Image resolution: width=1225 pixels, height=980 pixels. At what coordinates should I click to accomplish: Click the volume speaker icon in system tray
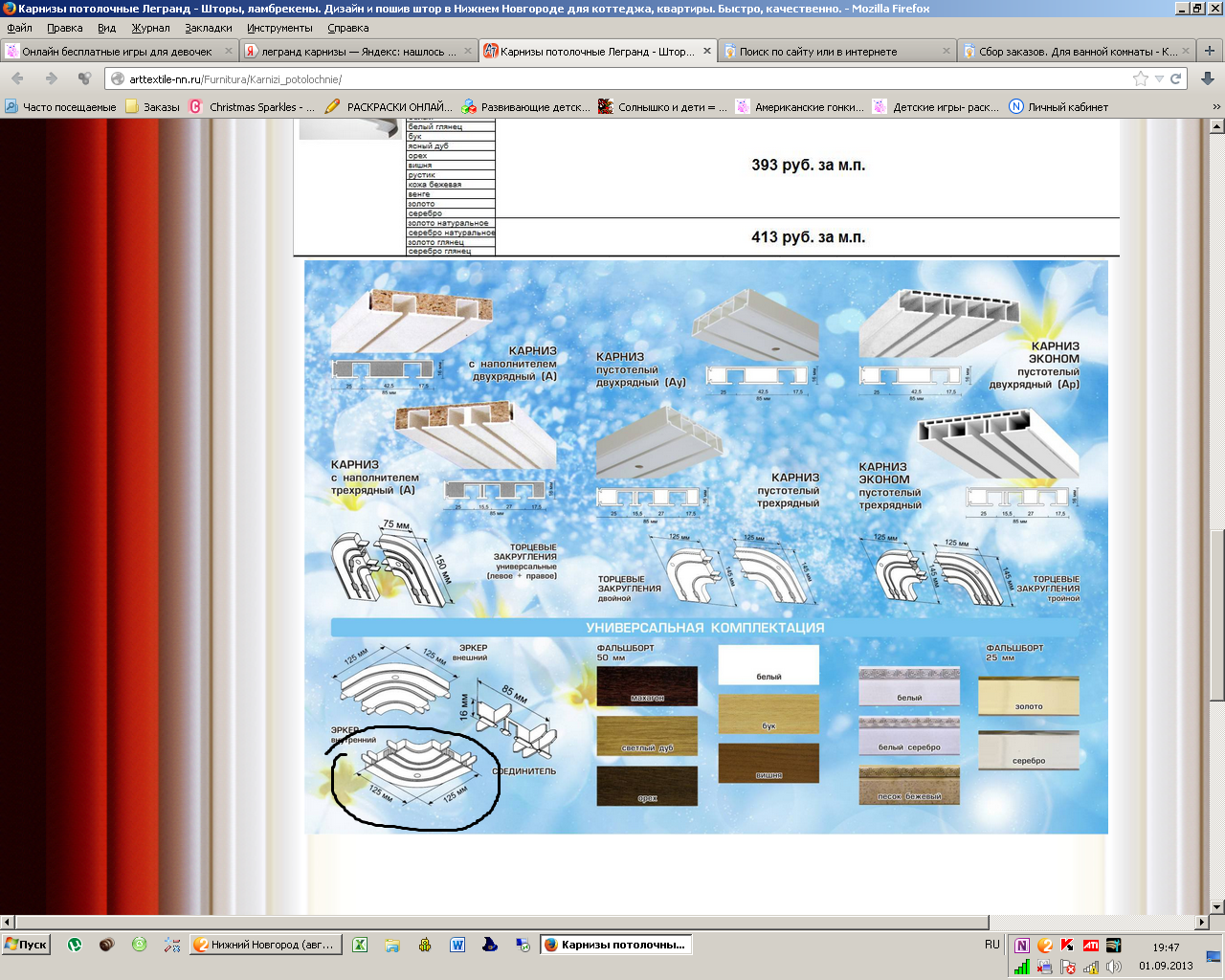[x=1113, y=967]
